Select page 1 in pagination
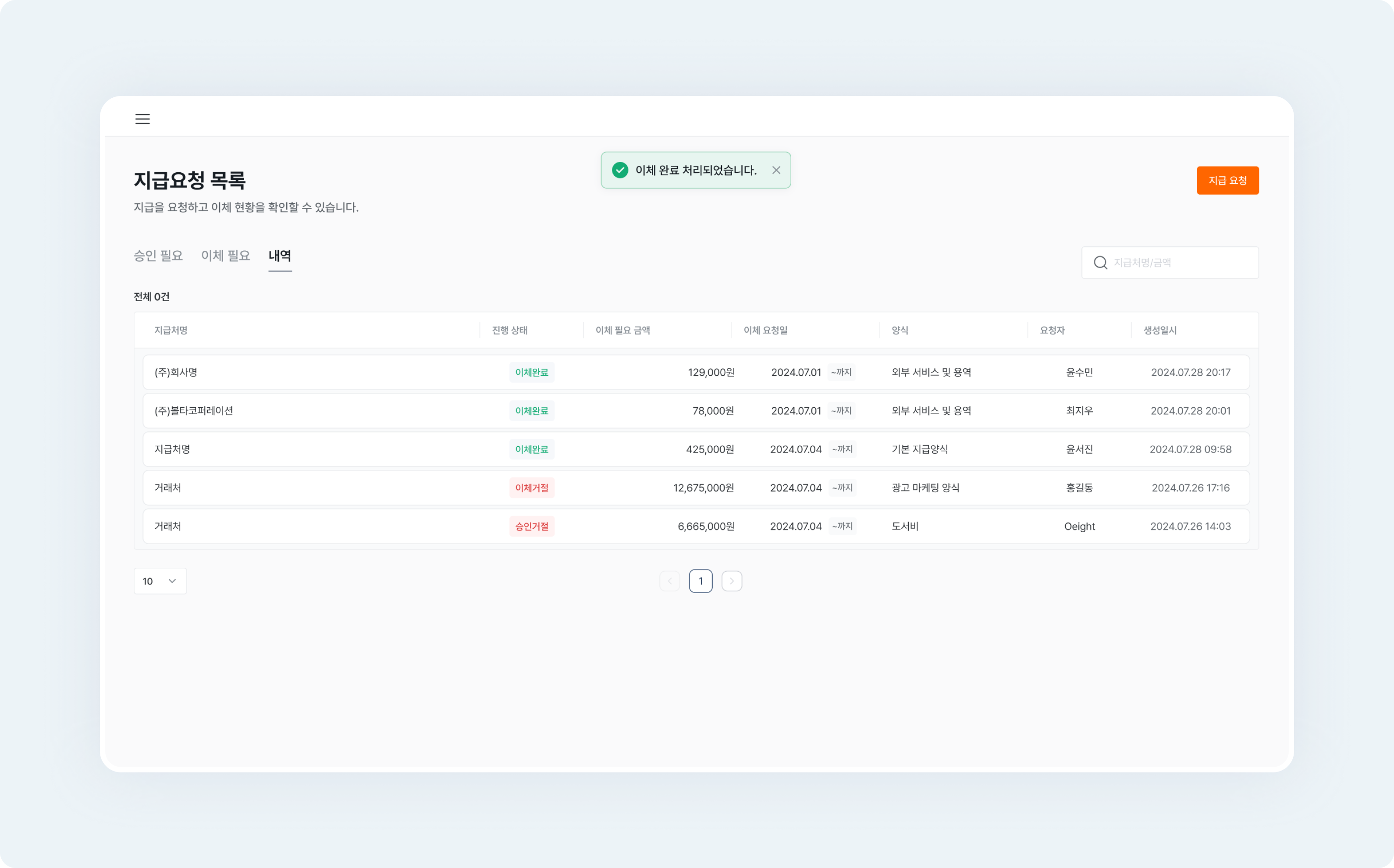The height and width of the screenshot is (868, 1394). 701,580
